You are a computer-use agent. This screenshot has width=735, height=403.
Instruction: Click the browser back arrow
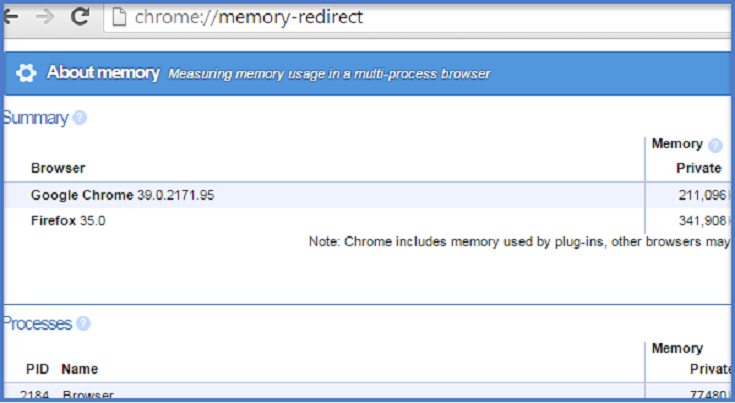pos(10,17)
